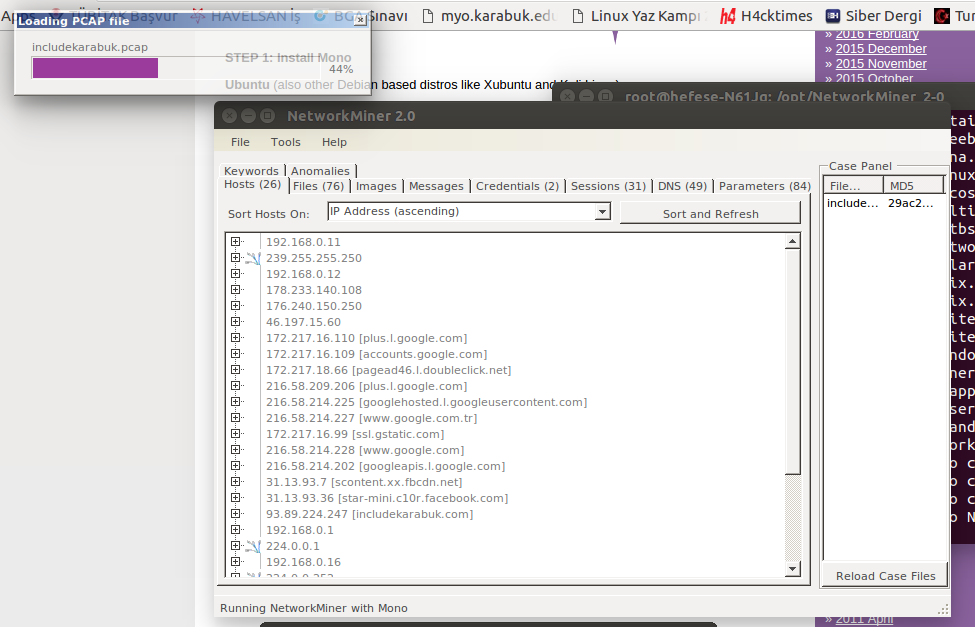
Task: Select host 216.58.209.206 plus.l.google.com
Action: click(366, 386)
